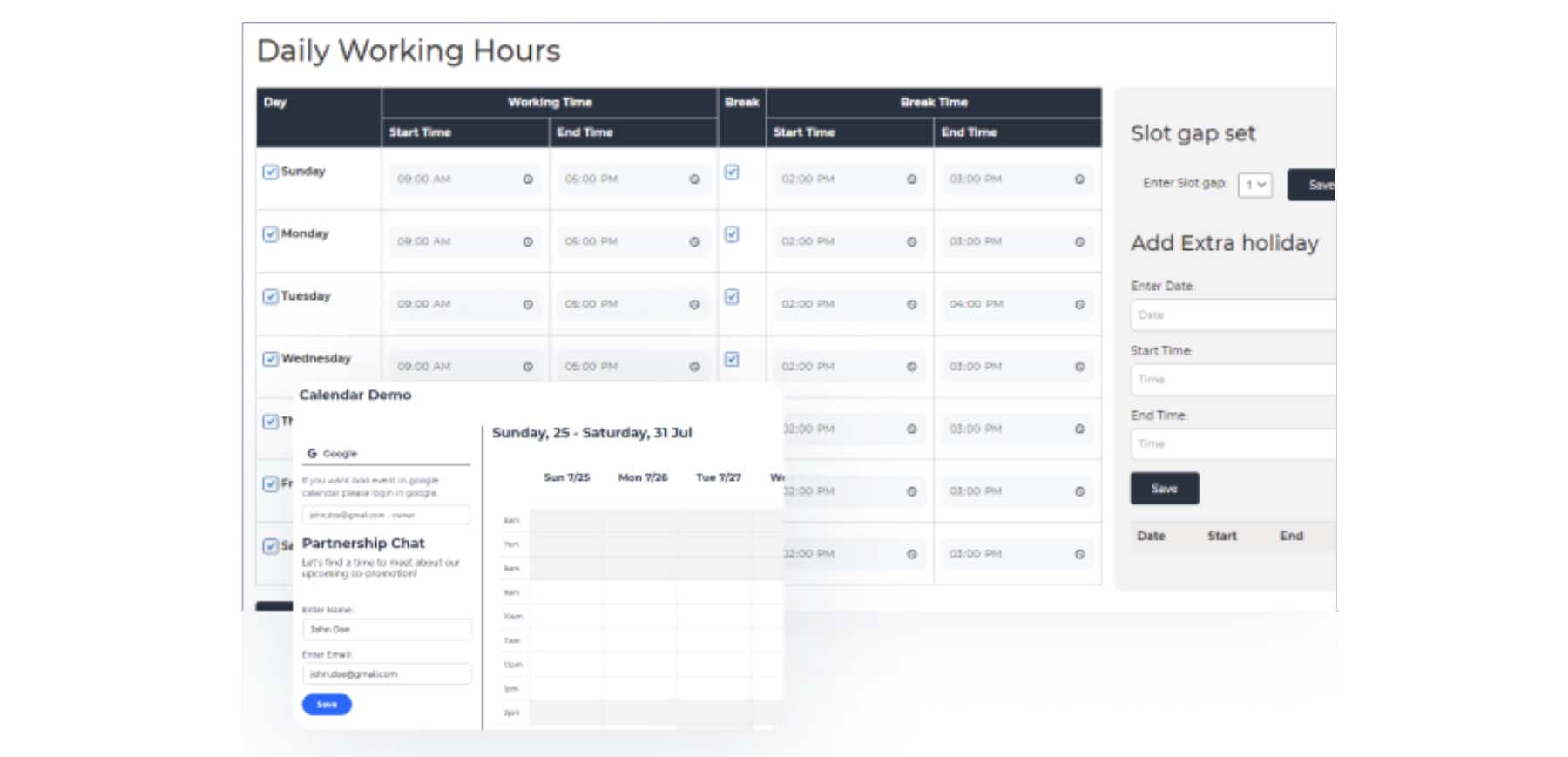Toggle the Tuesday break checkbox
This screenshot has width=1568, height=757.
coord(732,297)
